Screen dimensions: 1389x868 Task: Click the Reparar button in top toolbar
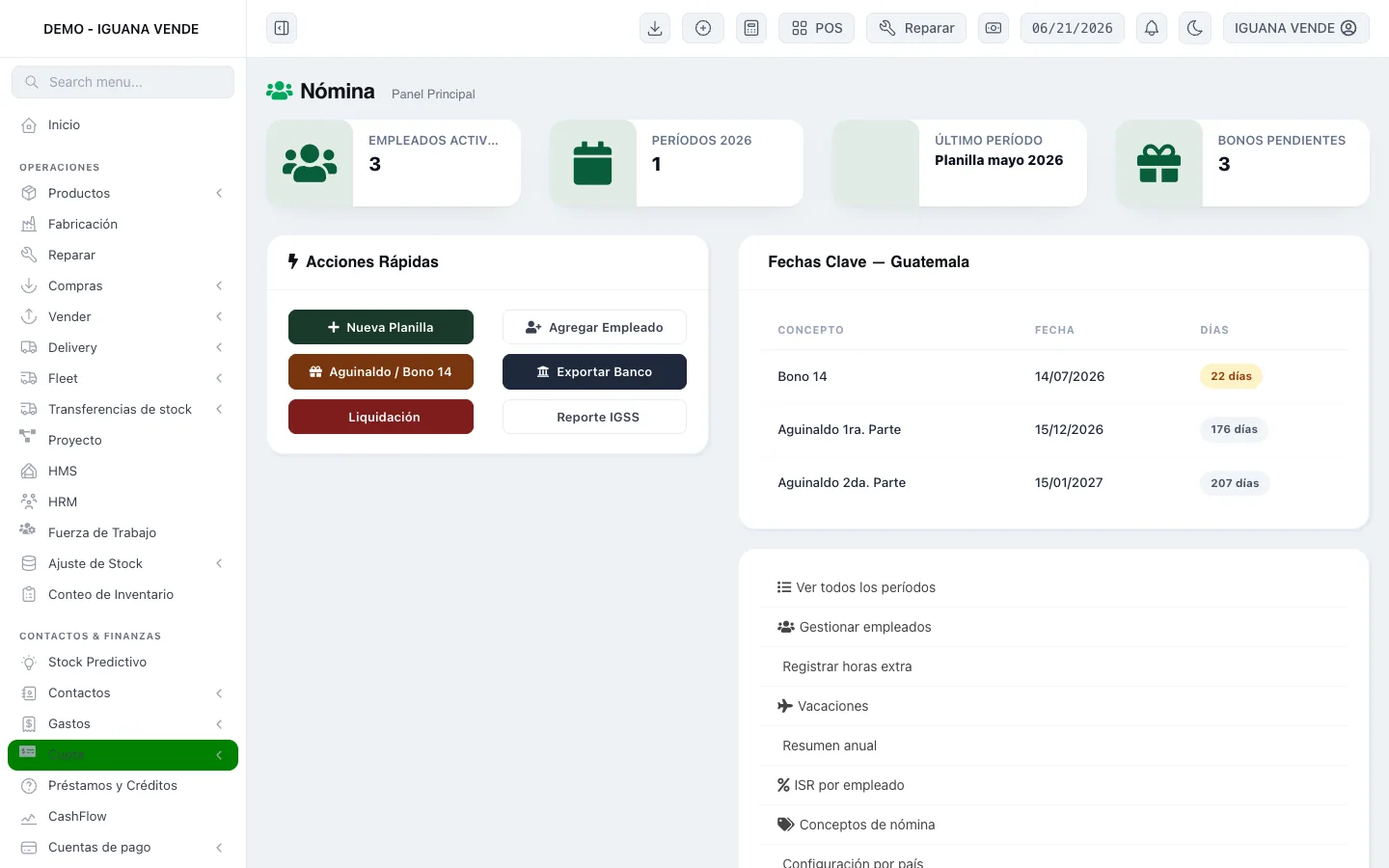pyautogui.click(x=916, y=28)
